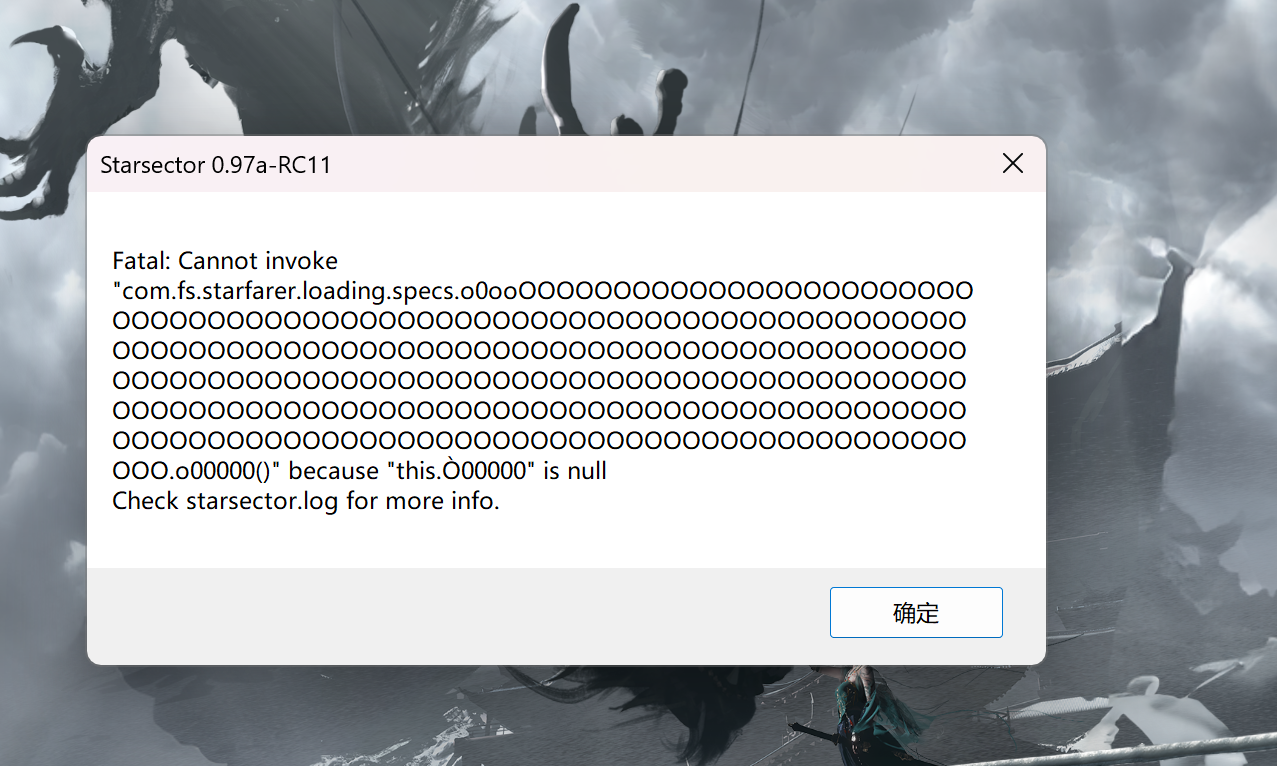Confirm the error with the 确定 button
This screenshot has width=1277, height=766.
[x=916, y=612]
